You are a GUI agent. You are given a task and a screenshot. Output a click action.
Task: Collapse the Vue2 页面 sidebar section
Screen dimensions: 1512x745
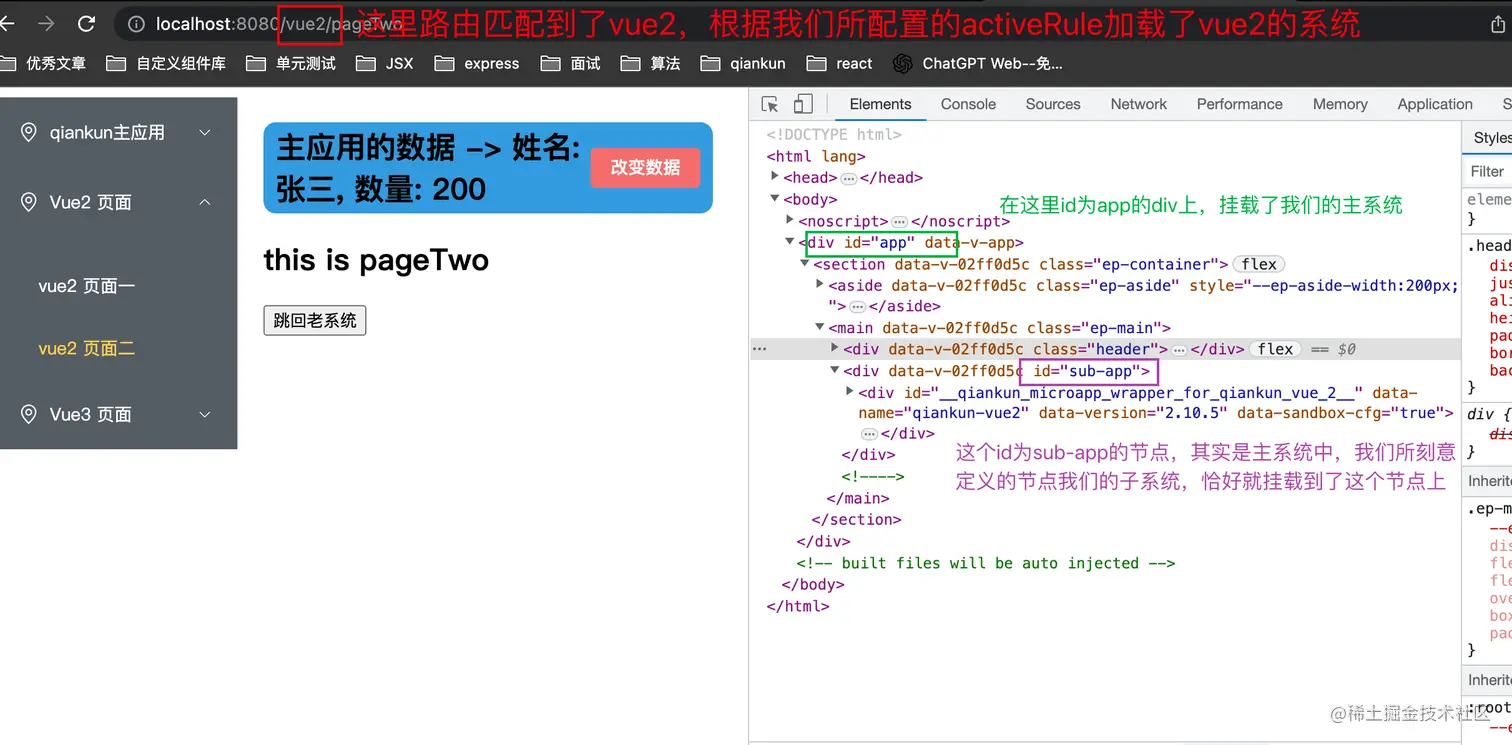[205, 202]
